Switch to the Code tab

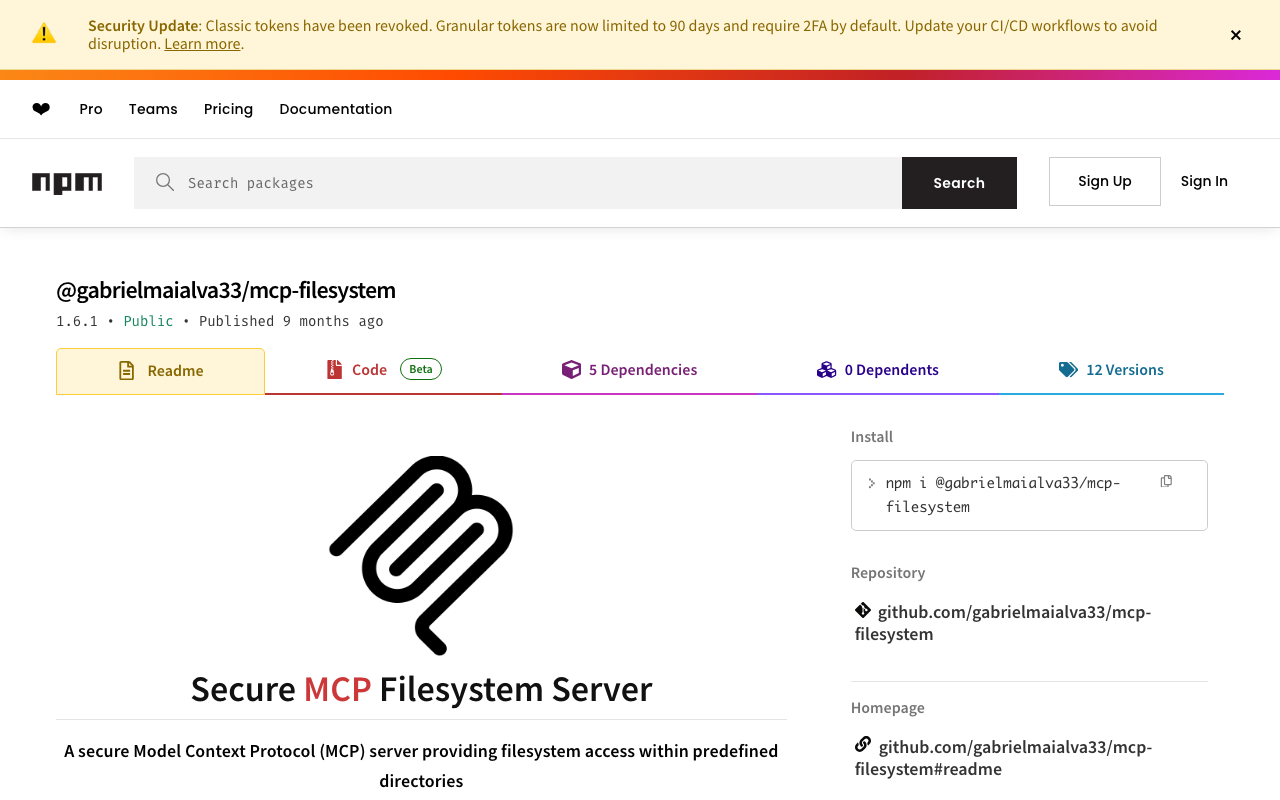(x=383, y=370)
